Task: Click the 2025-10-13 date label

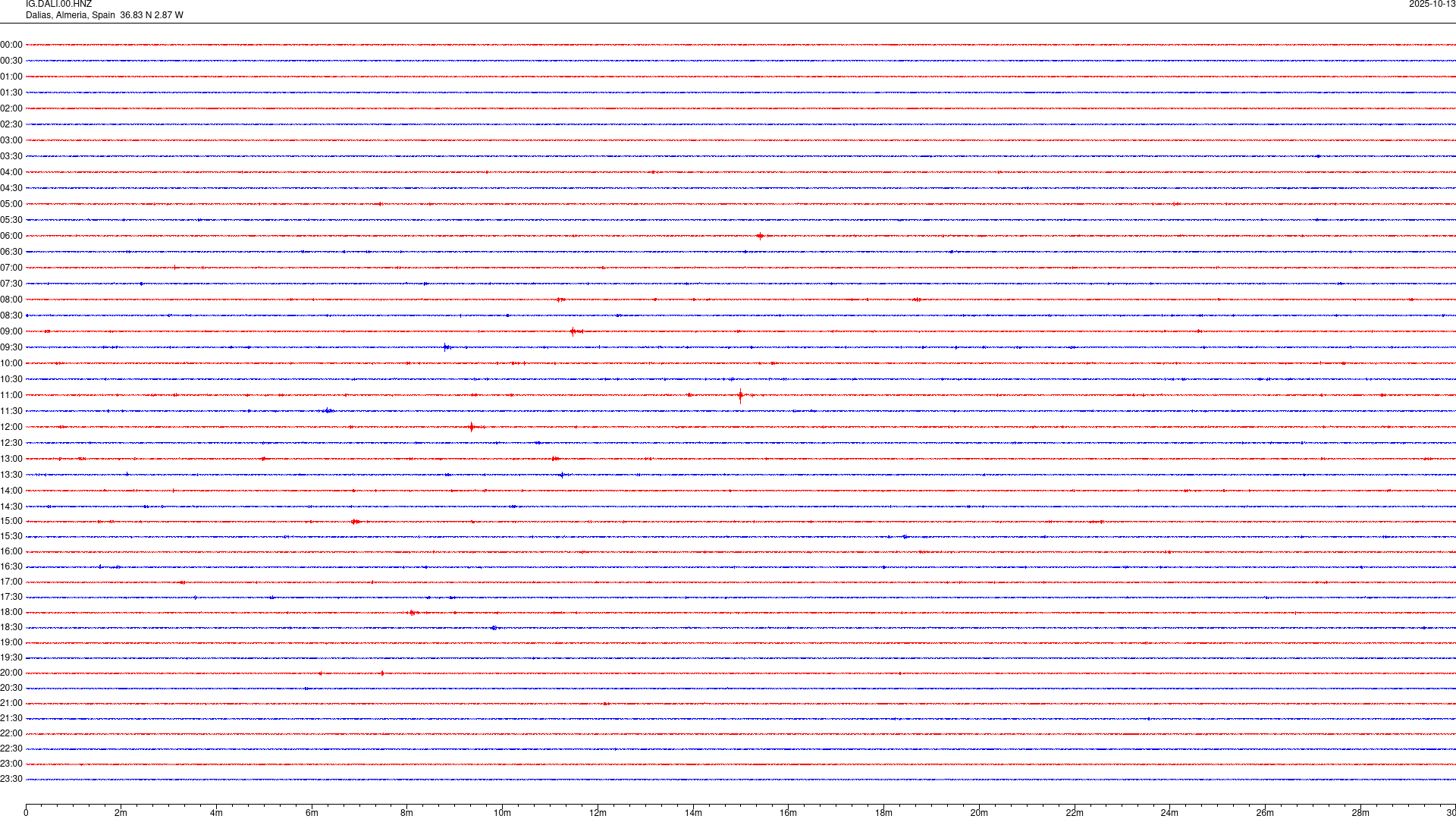Action: pos(1432,5)
